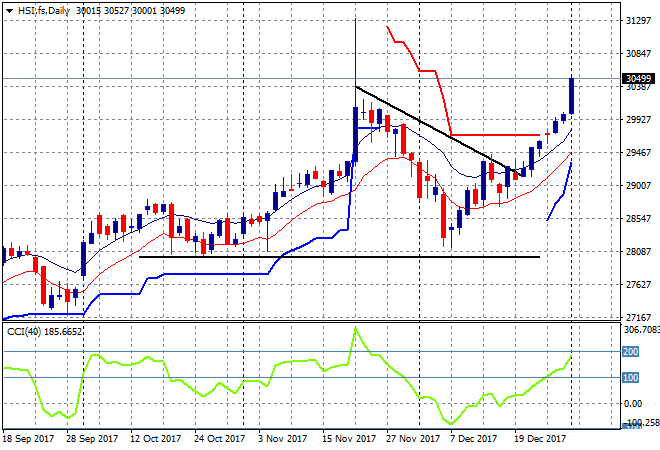The image size is (660, 450).
Task: Click the HSI,fs,Daily chart title text
Action: click(44, 11)
